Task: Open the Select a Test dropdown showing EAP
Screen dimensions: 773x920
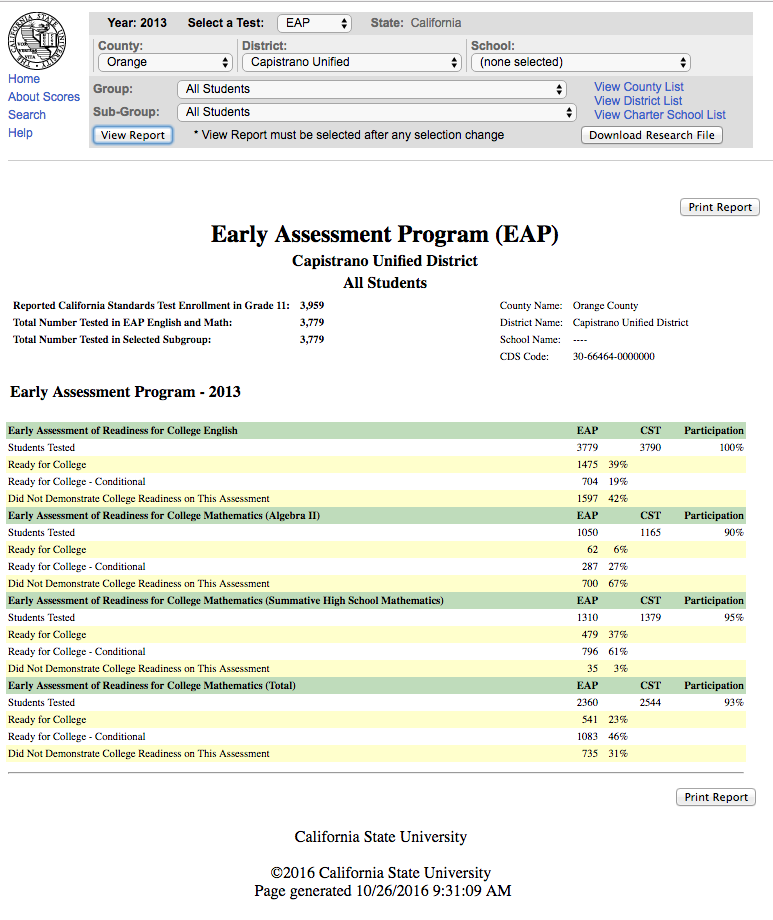Action: (315, 23)
